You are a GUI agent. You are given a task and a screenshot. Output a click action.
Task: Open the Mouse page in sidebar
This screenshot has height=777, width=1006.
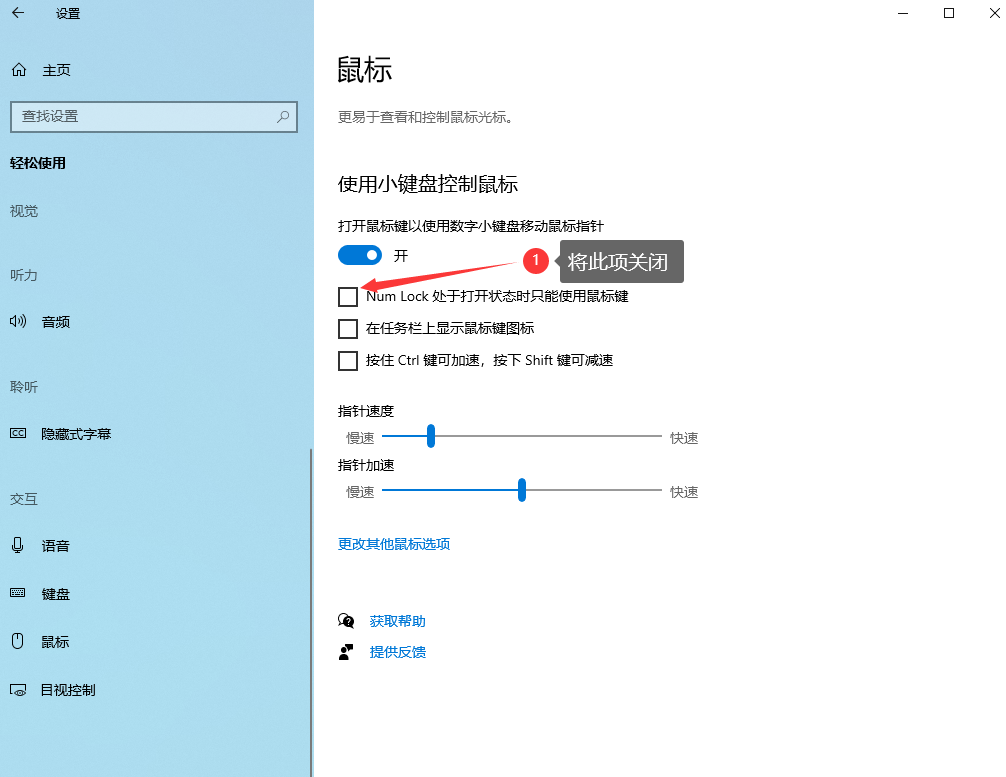click(55, 642)
